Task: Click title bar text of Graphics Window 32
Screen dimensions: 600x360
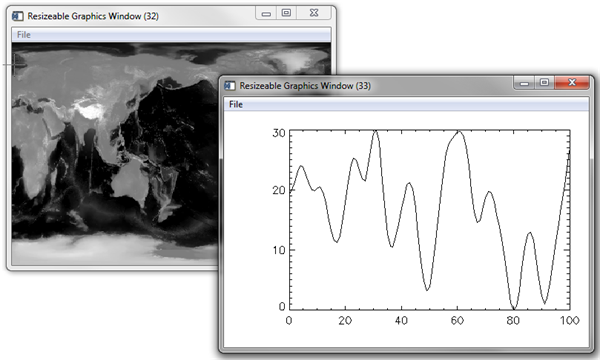Action: [x=93, y=16]
